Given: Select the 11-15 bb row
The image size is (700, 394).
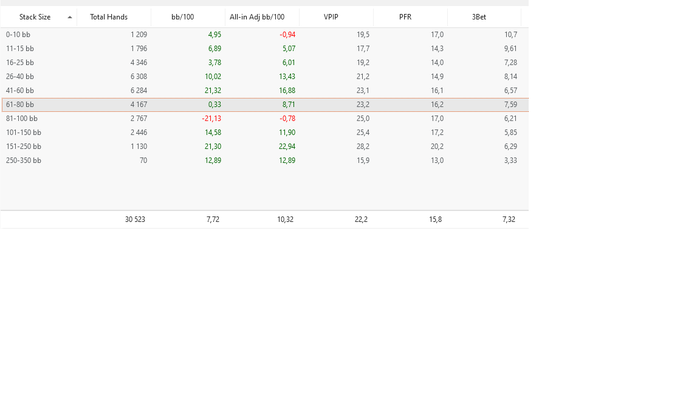Looking at the screenshot, I should tap(264, 48).
